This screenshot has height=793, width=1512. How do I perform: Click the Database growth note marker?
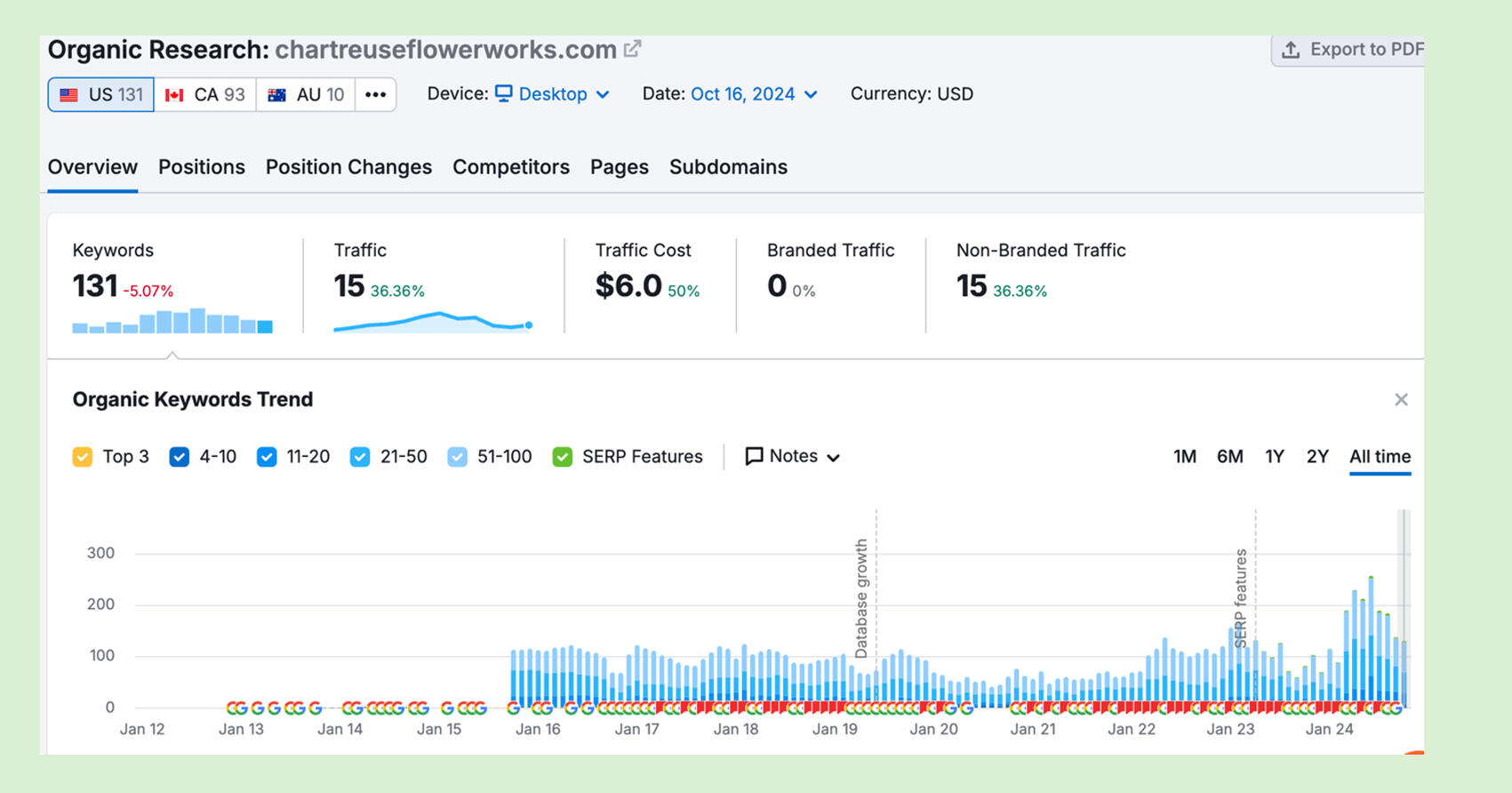pos(860,597)
